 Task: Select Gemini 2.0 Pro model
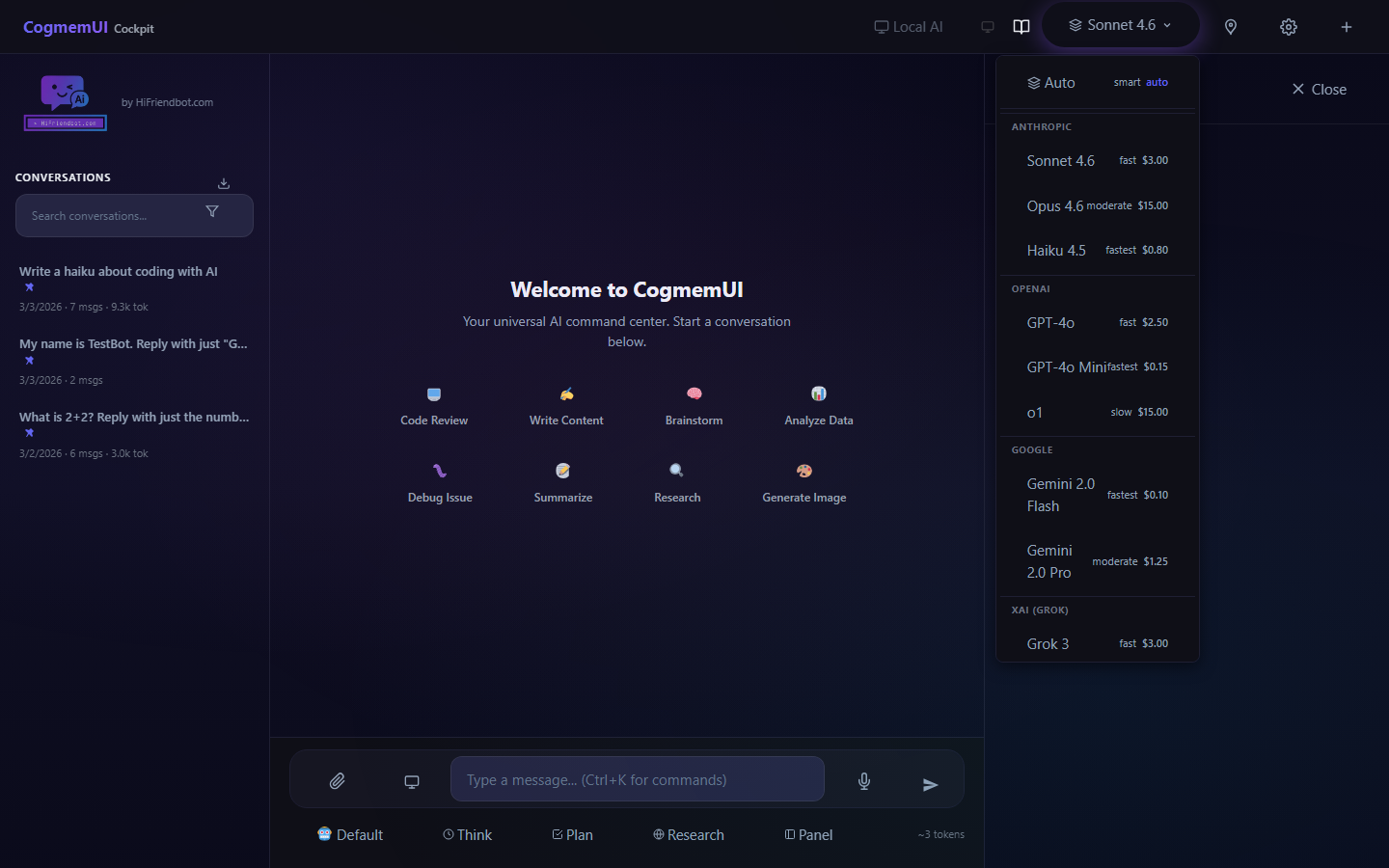point(1098,561)
